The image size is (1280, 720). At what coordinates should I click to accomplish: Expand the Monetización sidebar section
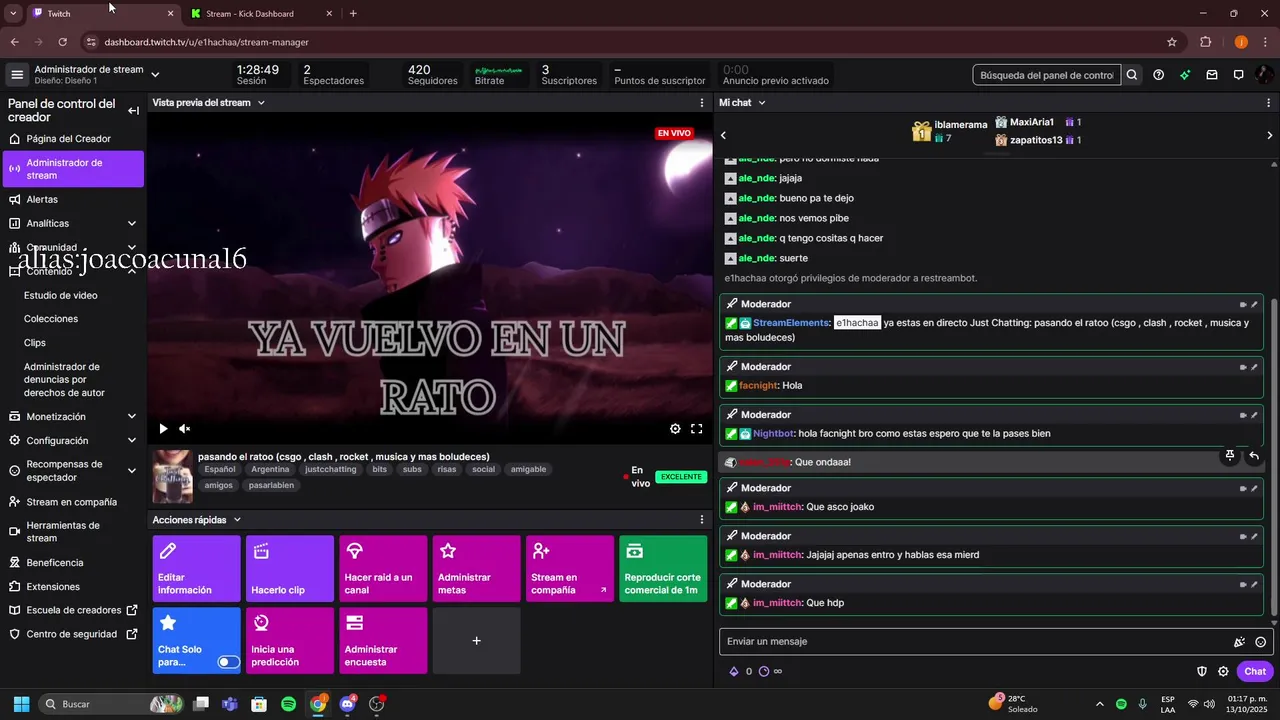click(131, 417)
